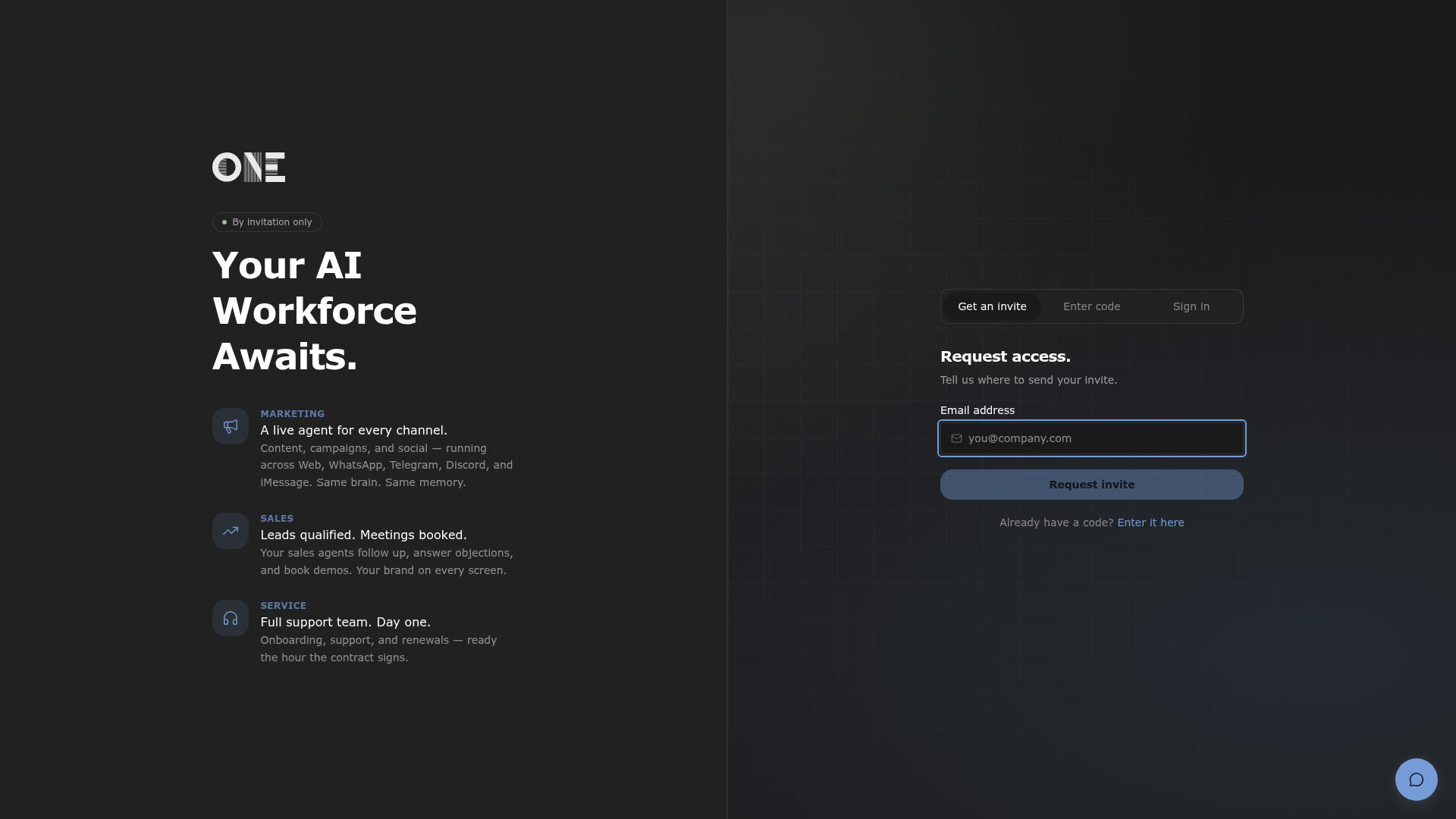Click the envelope icon in email field
This screenshot has width=1456, height=819.
956,438
